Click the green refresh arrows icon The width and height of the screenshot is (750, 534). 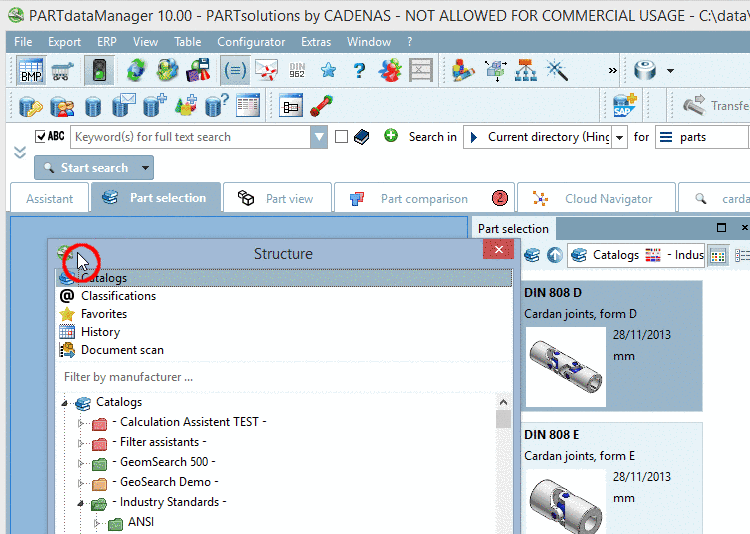click(136, 71)
